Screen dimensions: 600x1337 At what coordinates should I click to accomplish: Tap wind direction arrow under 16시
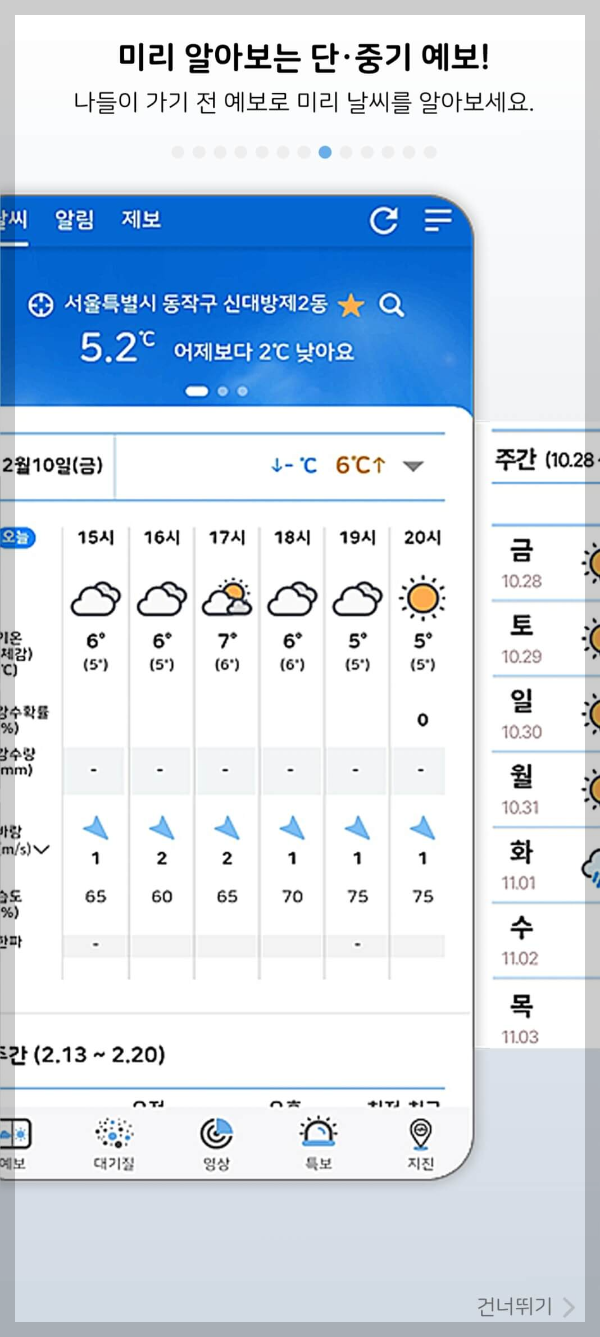click(162, 827)
